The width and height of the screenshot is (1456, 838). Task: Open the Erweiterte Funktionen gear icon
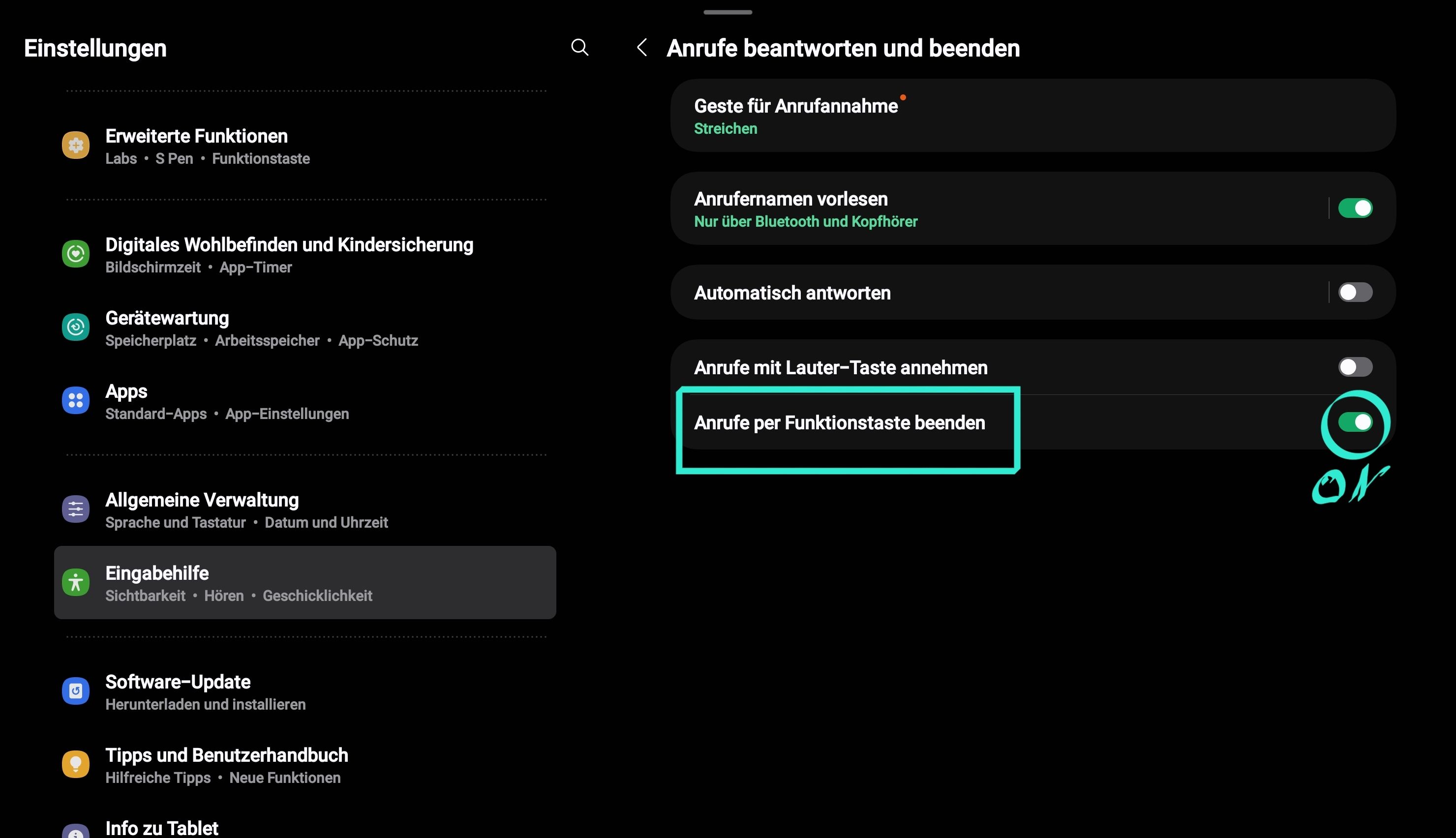pos(75,145)
